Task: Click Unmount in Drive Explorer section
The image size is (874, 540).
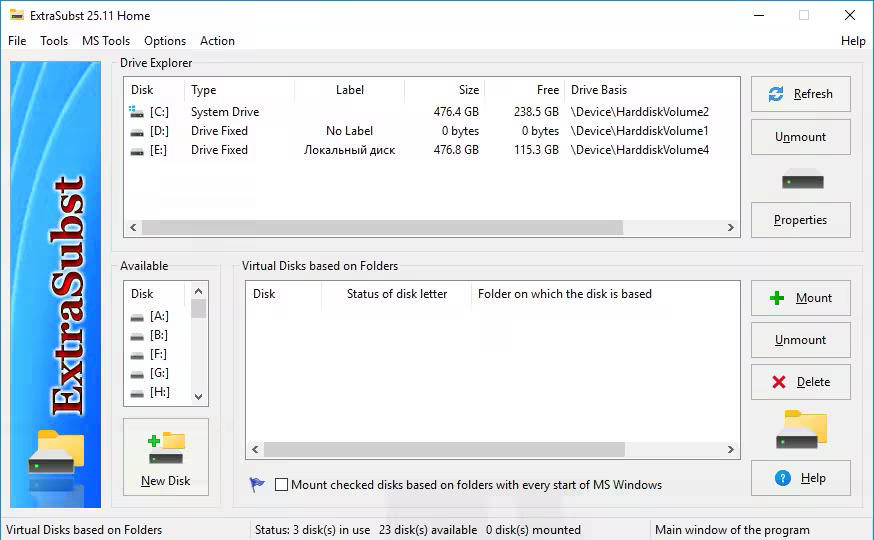Action: click(x=800, y=137)
